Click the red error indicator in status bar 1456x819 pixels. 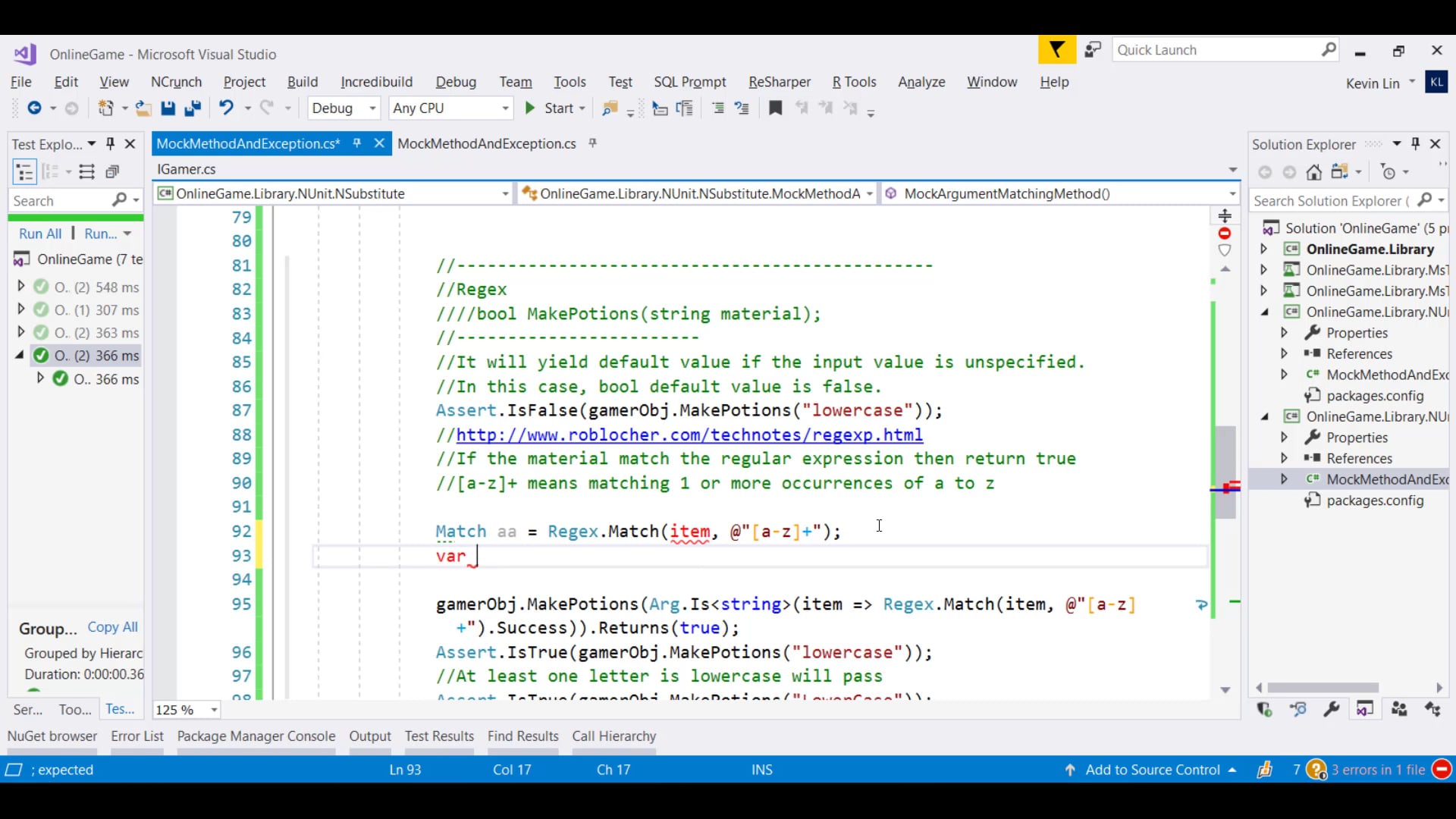tap(1442, 770)
